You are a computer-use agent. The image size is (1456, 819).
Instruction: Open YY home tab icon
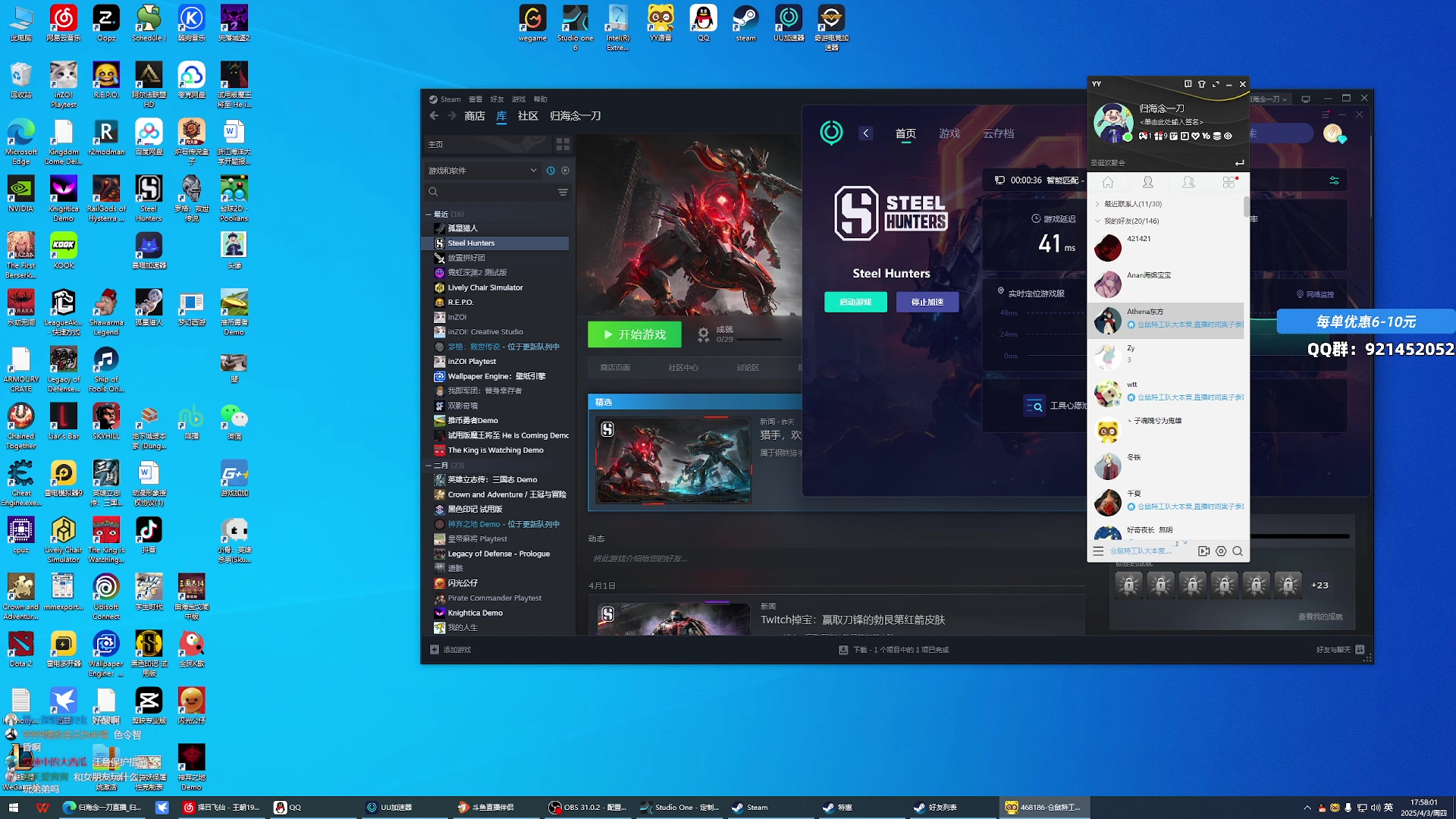1108,182
